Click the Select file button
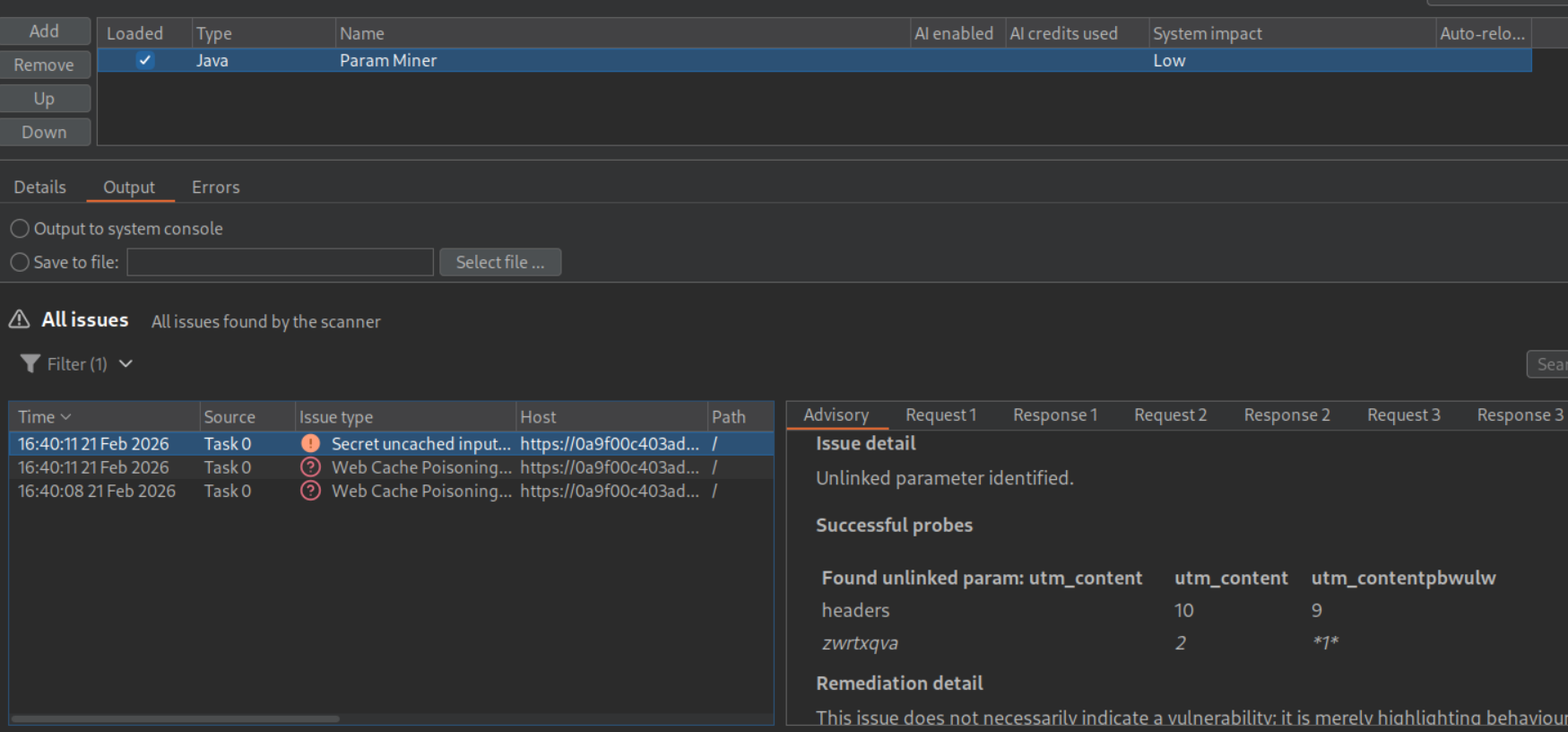This screenshot has height=732, width=1568. 499,262
